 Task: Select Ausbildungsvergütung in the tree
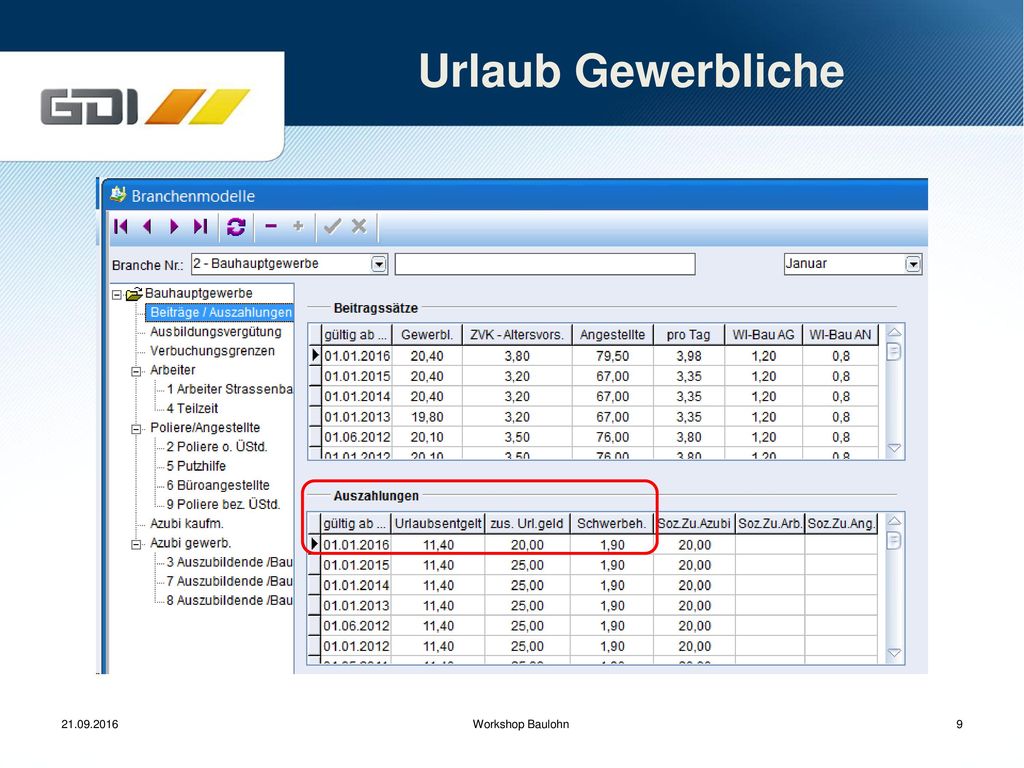coord(216,332)
